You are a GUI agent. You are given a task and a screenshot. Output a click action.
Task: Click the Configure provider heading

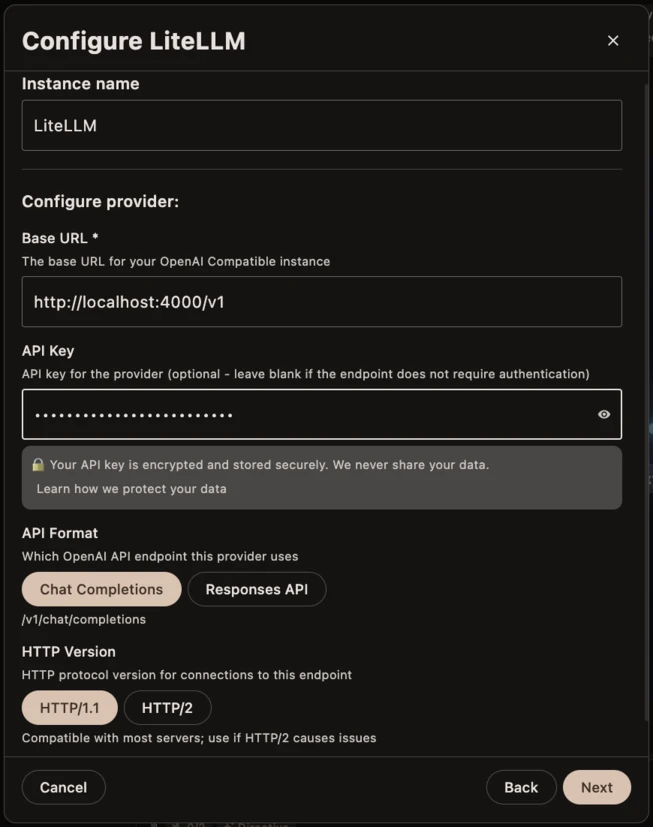100,201
